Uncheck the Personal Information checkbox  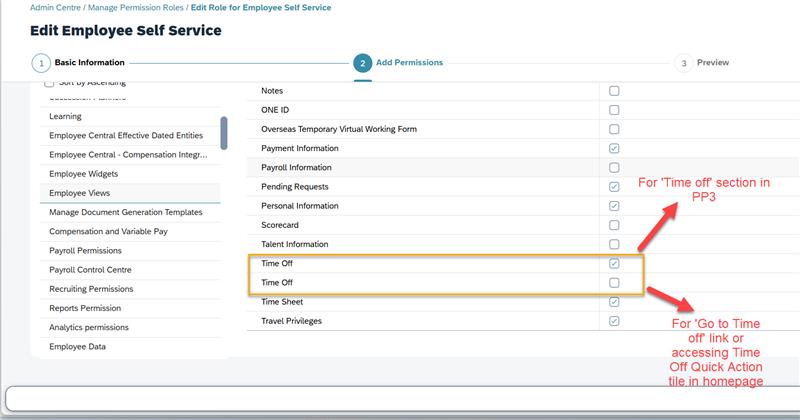(x=614, y=206)
